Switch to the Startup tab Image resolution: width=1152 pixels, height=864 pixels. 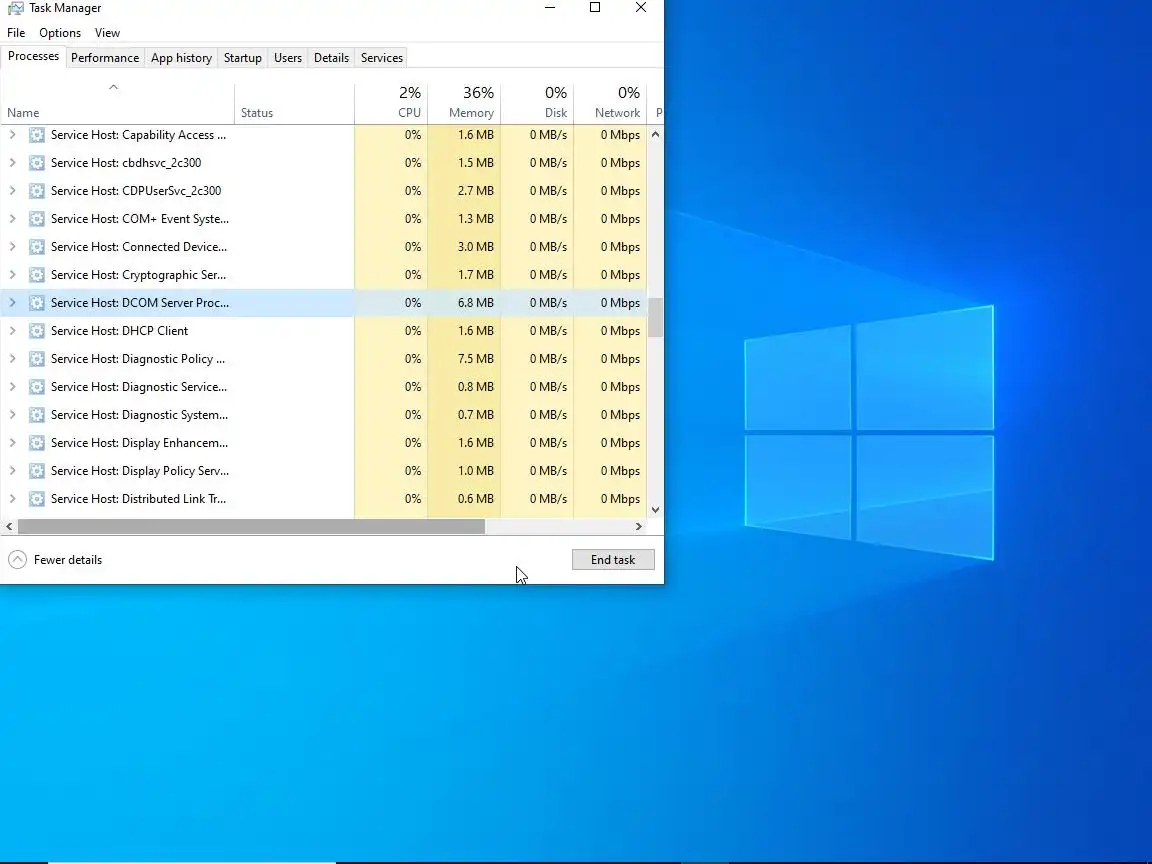(242, 58)
